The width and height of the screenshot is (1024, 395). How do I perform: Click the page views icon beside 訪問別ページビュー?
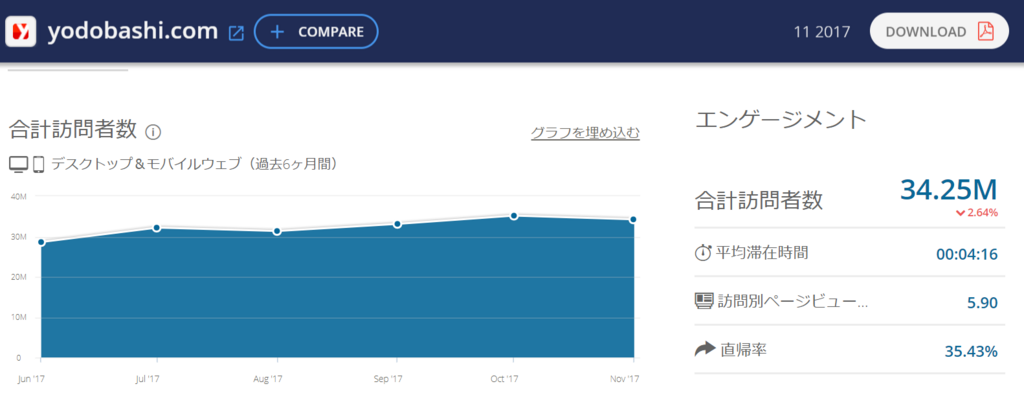pos(703,301)
